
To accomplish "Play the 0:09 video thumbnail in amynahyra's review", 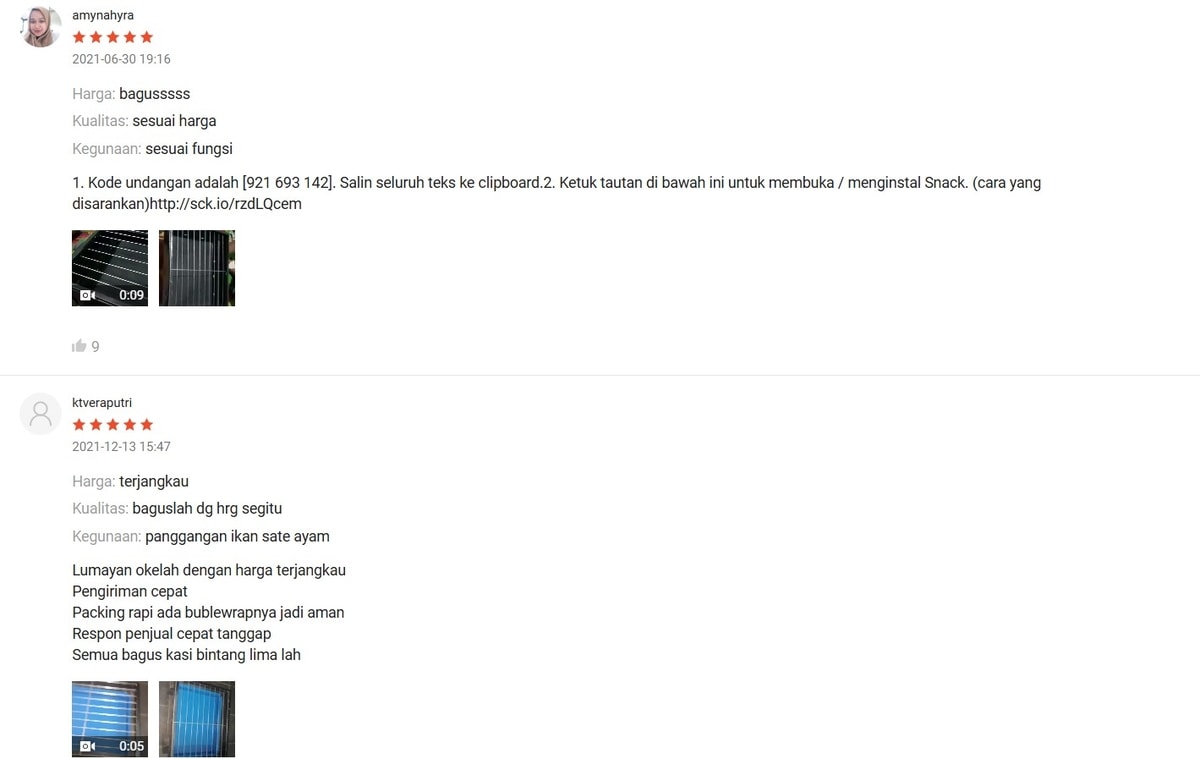I will click(x=110, y=268).
